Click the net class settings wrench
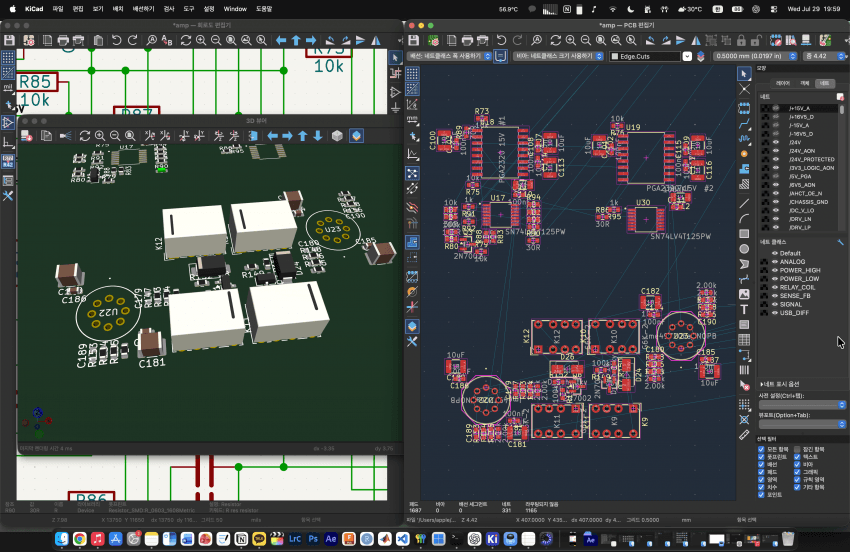Screen dimensions: 850x552 [x=840, y=242]
